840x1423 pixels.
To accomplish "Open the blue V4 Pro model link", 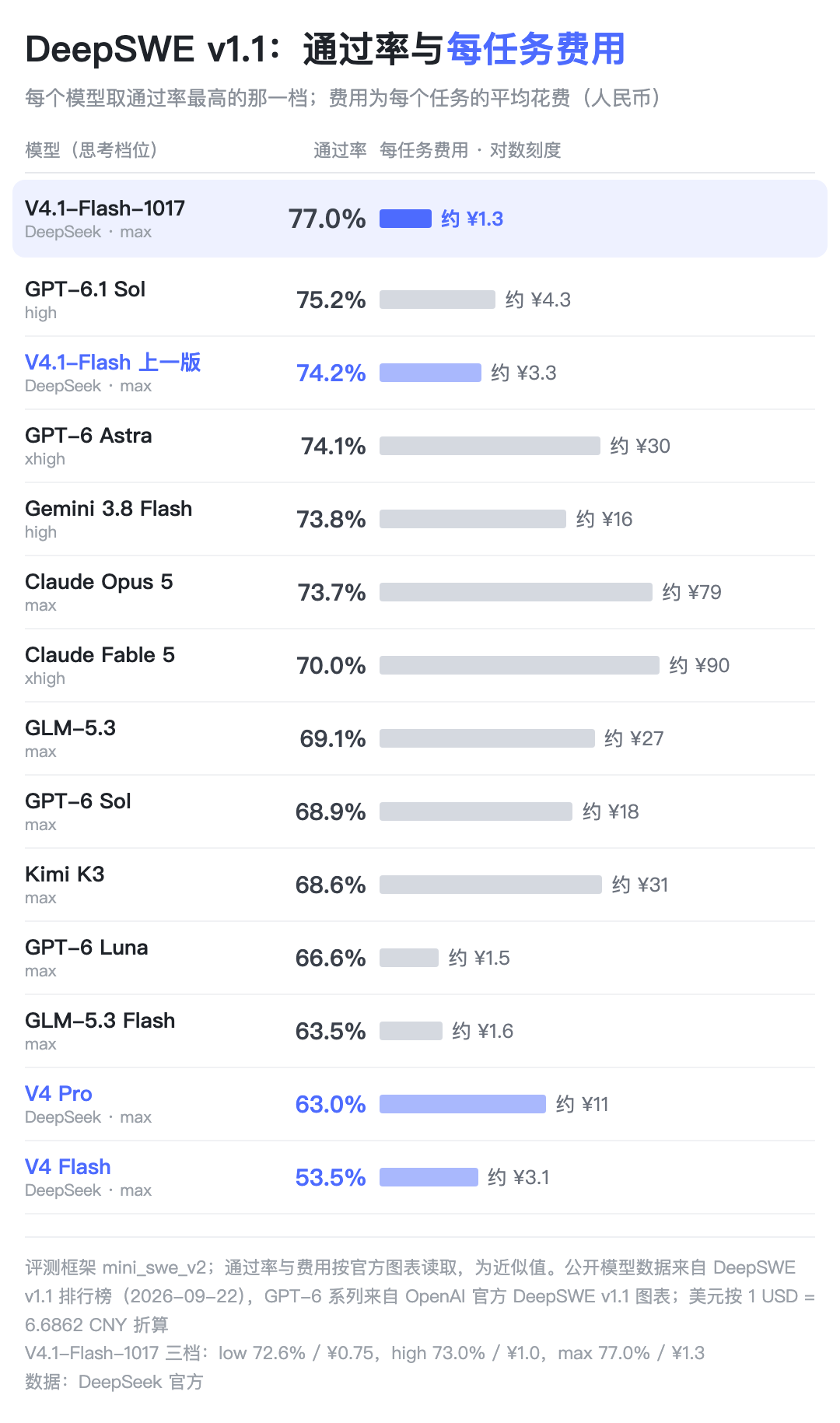I will coord(58,1093).
